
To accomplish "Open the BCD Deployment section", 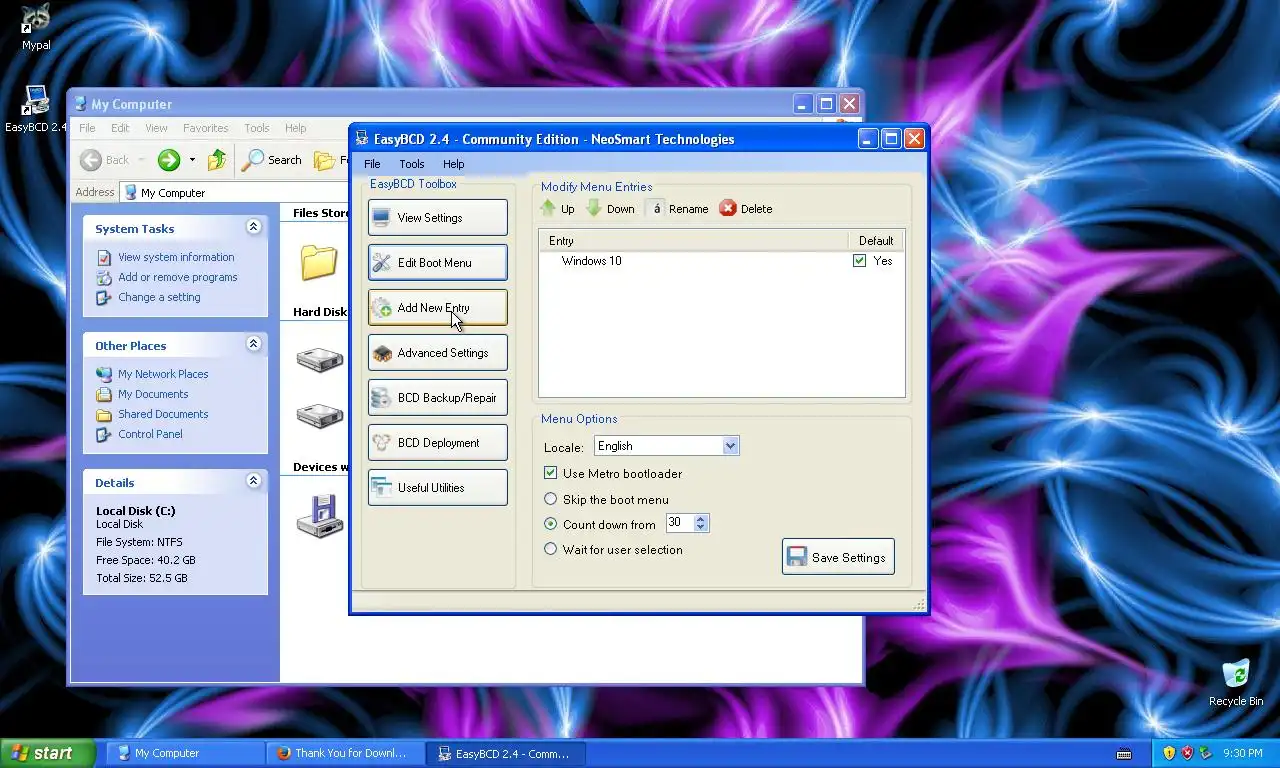I will click(x=437, y=443).
